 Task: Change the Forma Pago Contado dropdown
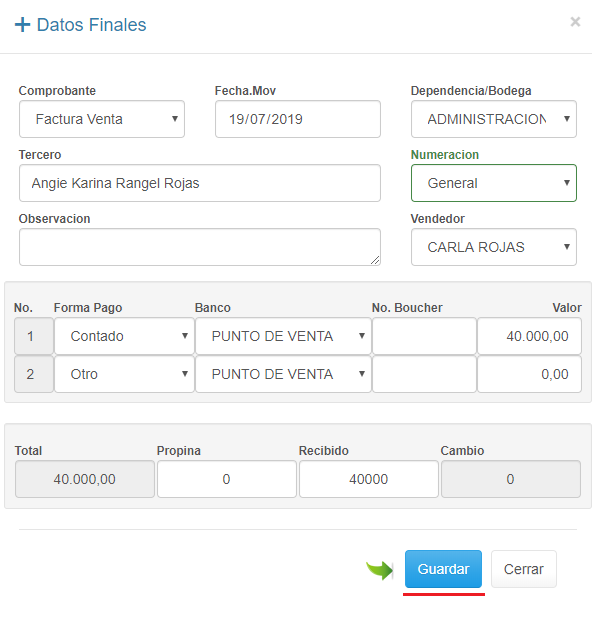coord(124,336)
